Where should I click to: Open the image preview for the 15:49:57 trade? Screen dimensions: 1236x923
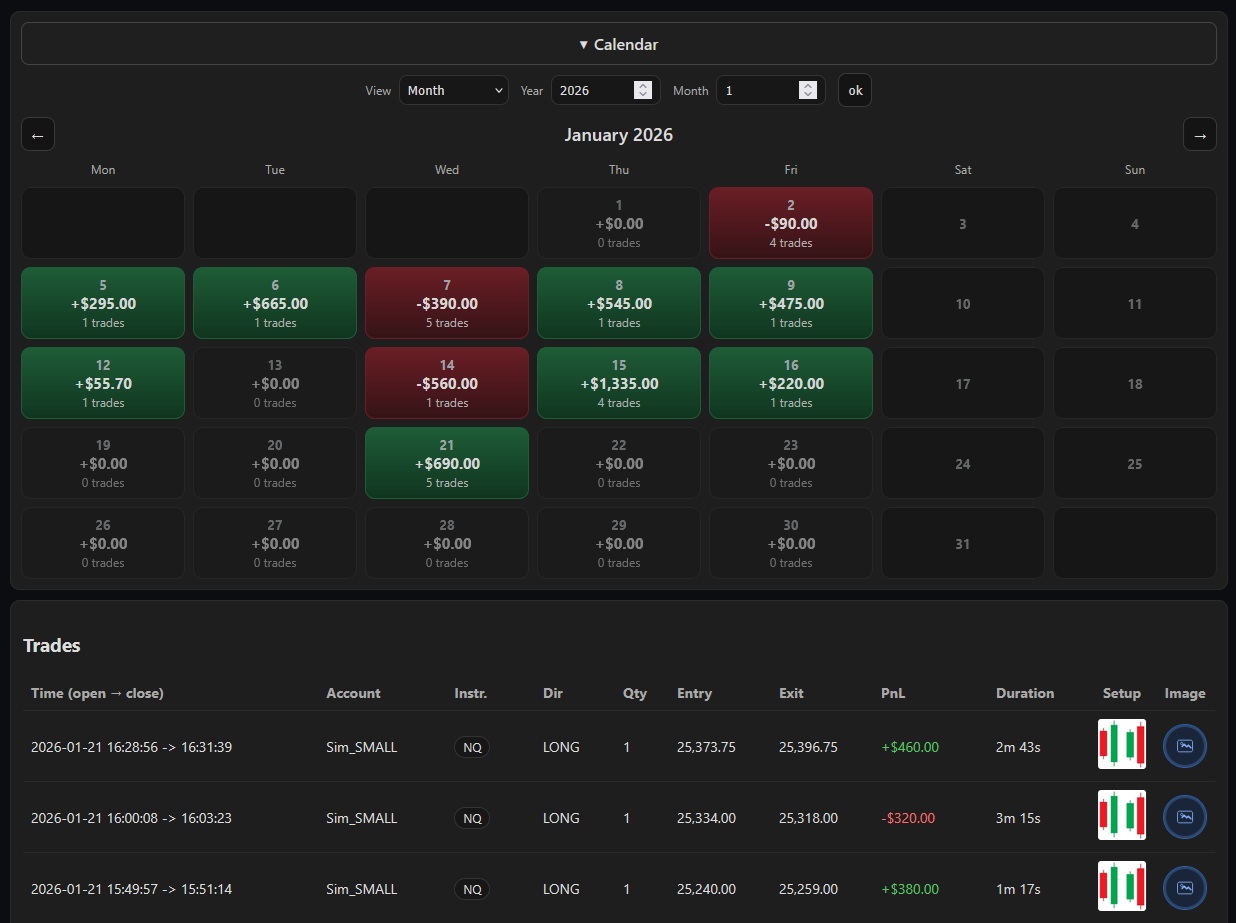[1184, 887]
